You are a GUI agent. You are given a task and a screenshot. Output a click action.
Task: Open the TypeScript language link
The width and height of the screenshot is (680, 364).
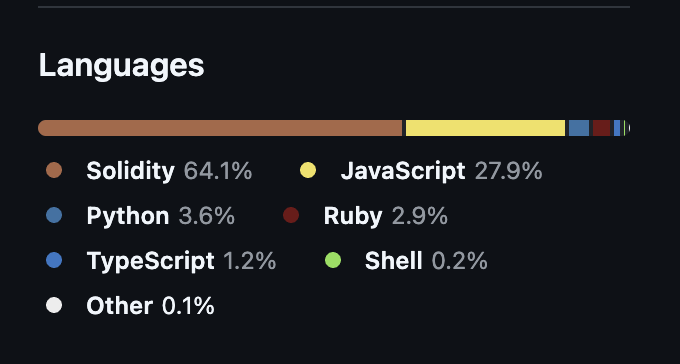(x=161, y=261)
